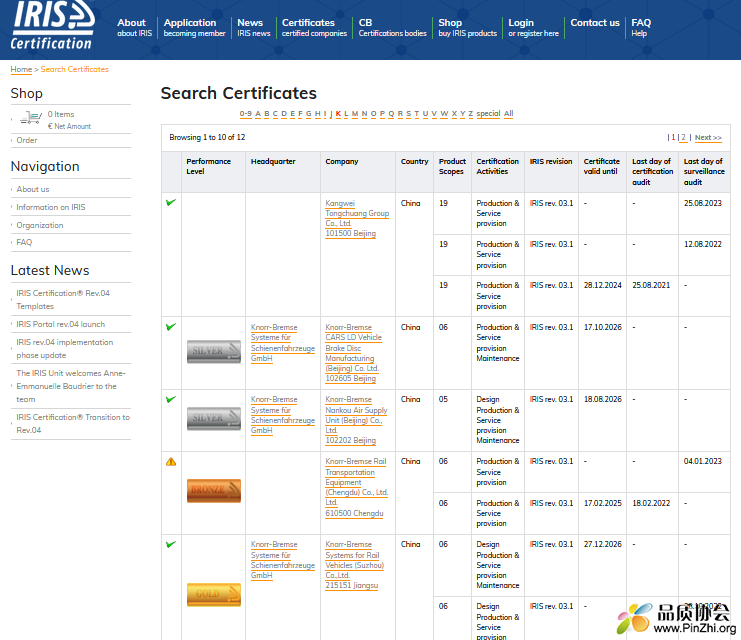Open the FAQ Help menu item
Viewport: 741px width, 640px height.
[641, 27]
